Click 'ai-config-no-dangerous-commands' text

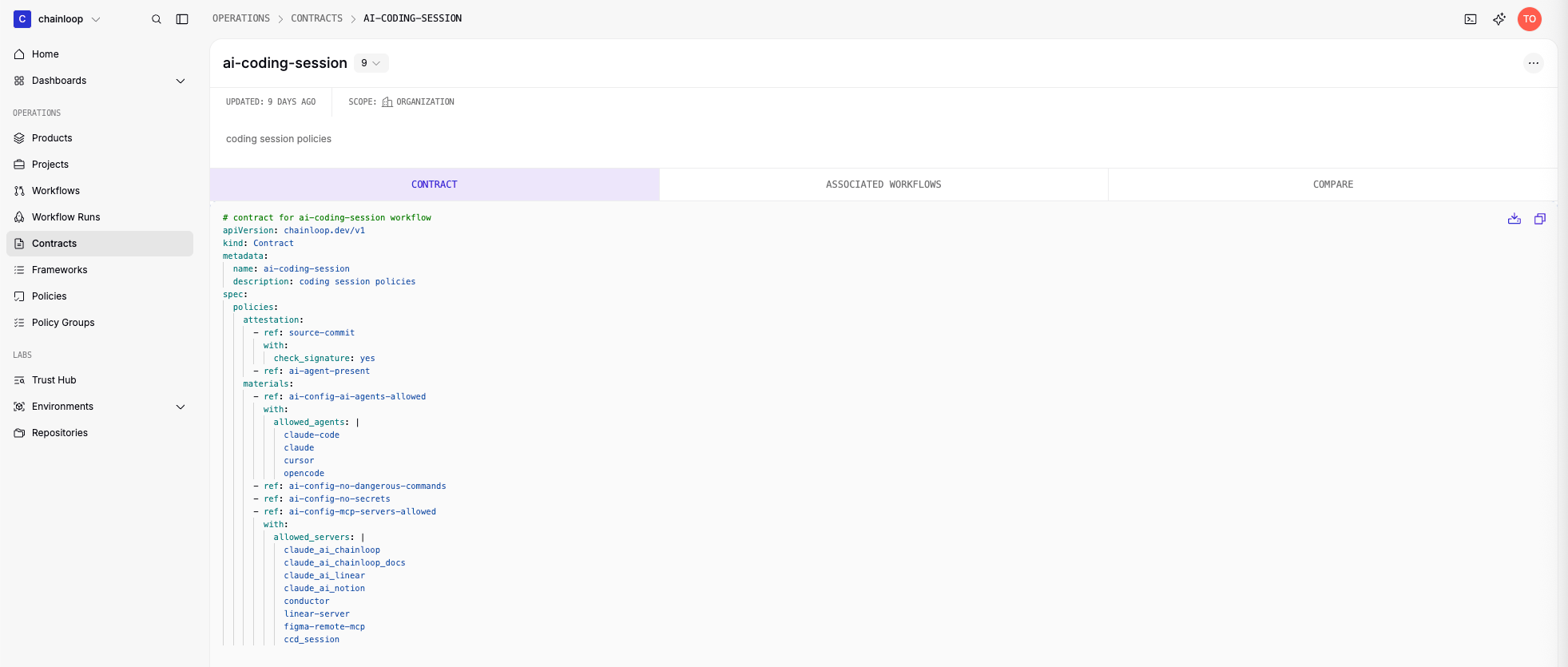(367, 486)
